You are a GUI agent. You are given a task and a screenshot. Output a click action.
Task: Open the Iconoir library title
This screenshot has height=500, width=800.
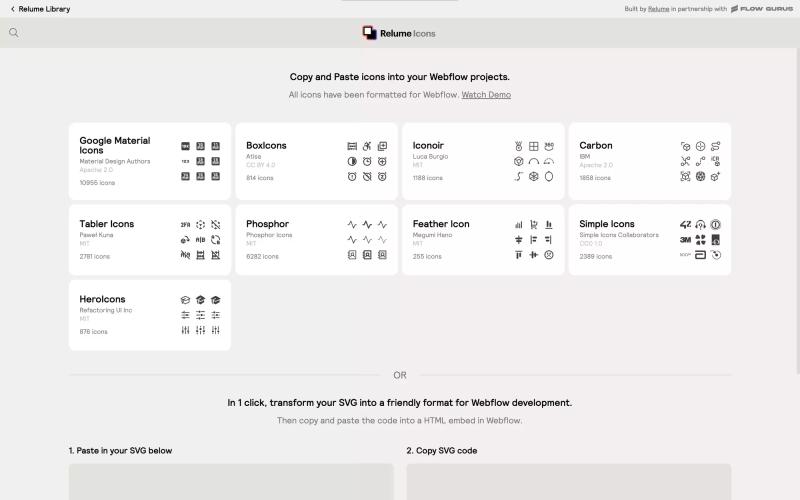pyautogui.click(x=428, y=145)
